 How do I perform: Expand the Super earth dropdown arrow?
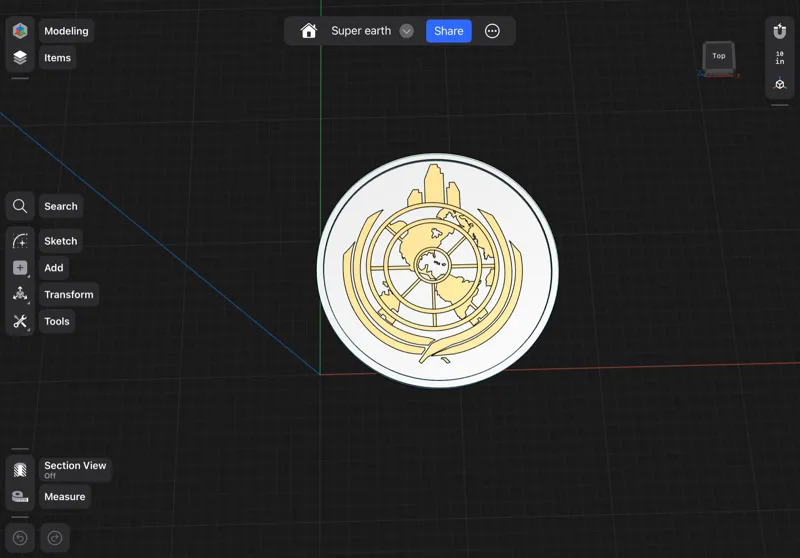pos(407,31)
